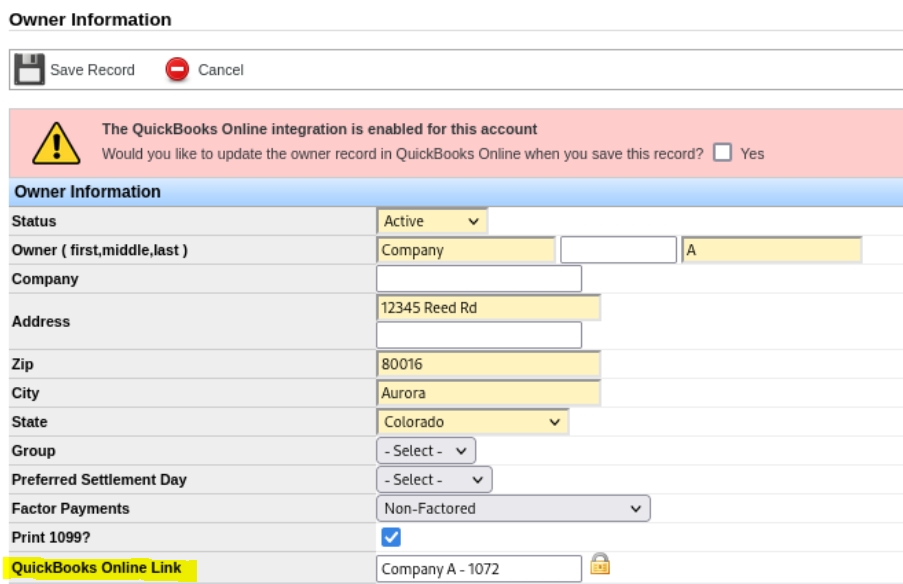
Task: Click the 'Company' row label
Action: (45, 279)
